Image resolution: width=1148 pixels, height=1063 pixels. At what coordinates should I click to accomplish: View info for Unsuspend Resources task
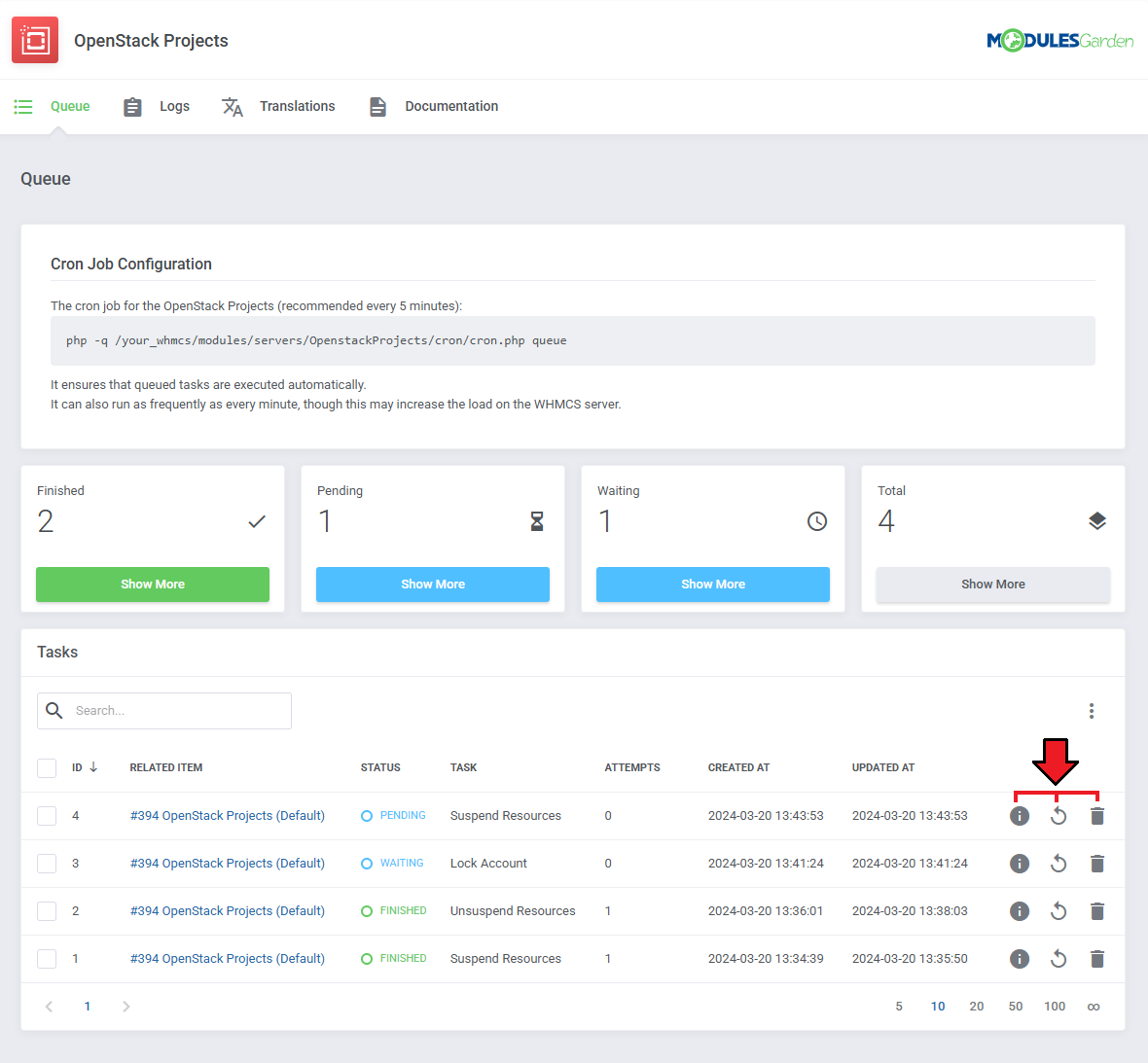click(x=1019, y=911)
